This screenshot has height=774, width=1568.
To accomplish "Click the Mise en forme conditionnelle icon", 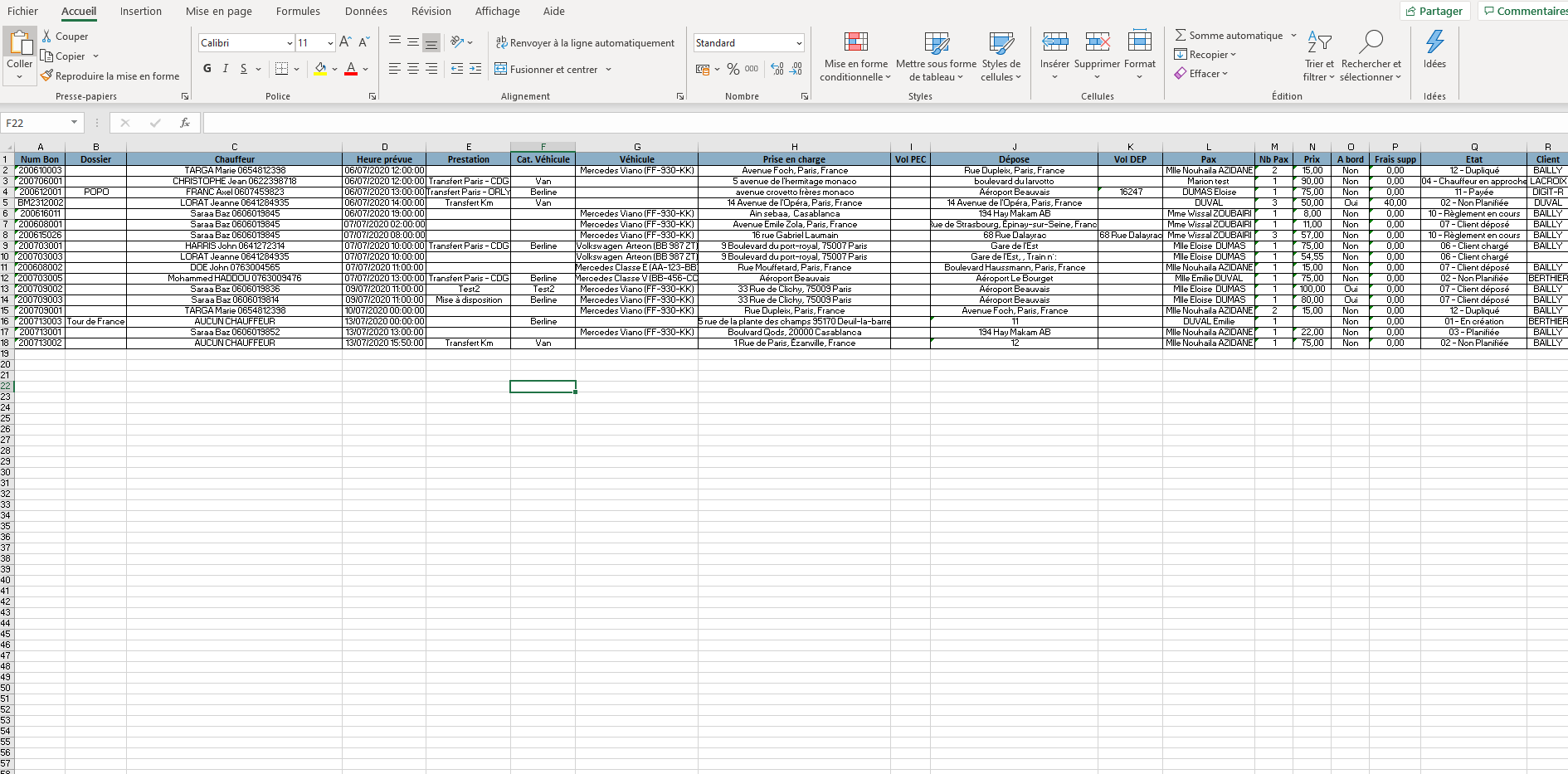I will 855,52.
